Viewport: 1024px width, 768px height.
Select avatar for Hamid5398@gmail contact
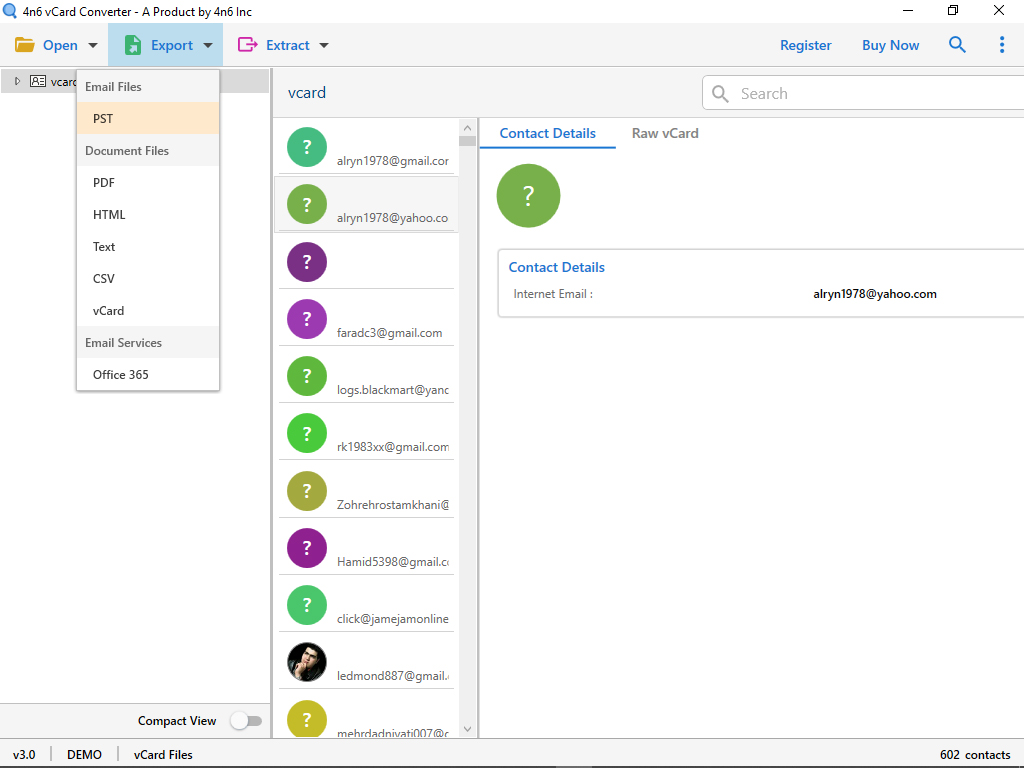(x=307, y=547)
